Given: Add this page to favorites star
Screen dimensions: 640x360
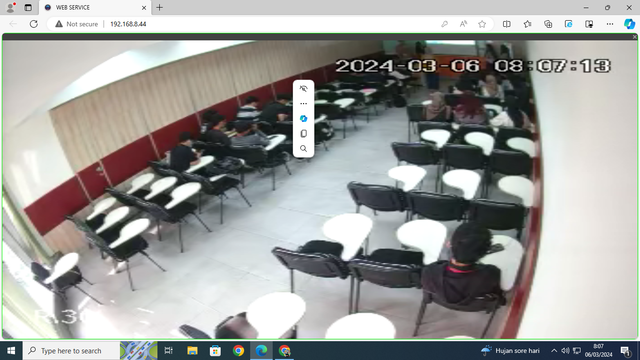Looking at the screenshot, I should click(482, 24).
